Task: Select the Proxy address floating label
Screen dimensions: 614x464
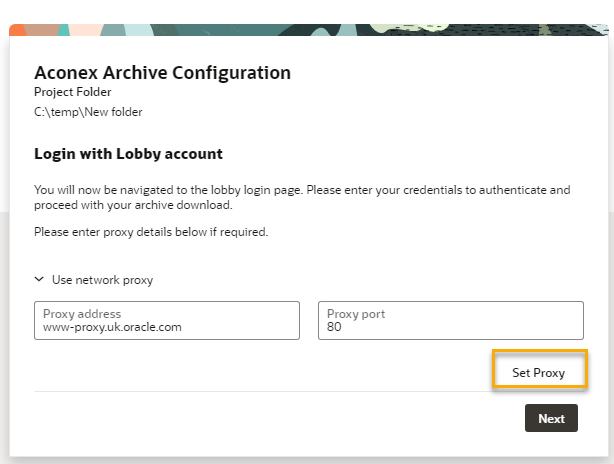Action: tap(82, 314)
